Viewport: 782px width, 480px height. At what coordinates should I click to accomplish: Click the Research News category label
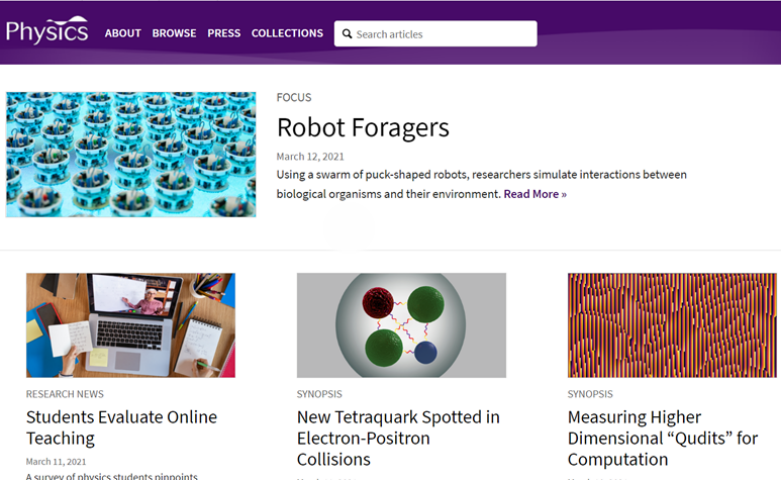tap(65, 394)
